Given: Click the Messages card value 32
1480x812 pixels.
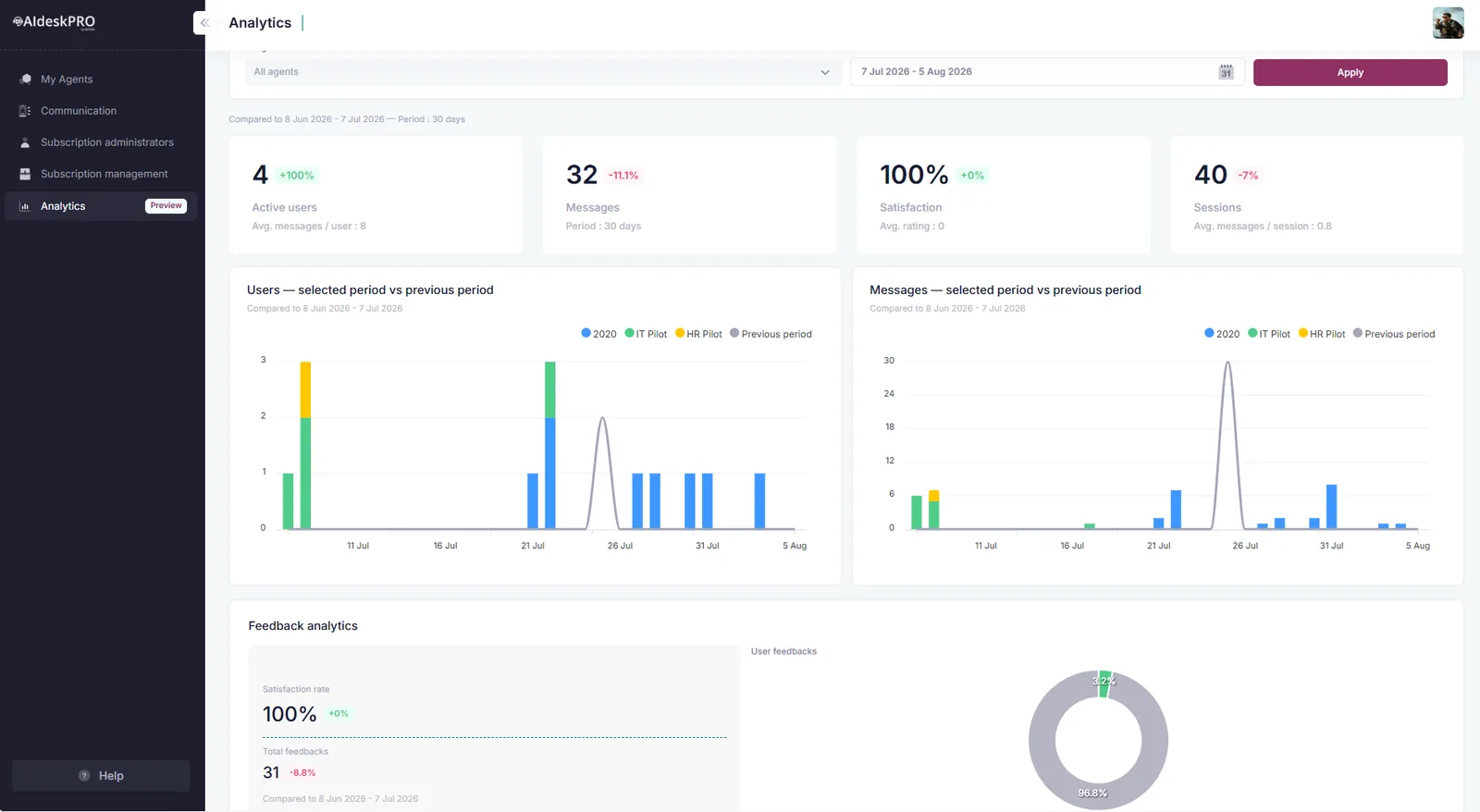Looking at the screenshot, I should [582, 175].
